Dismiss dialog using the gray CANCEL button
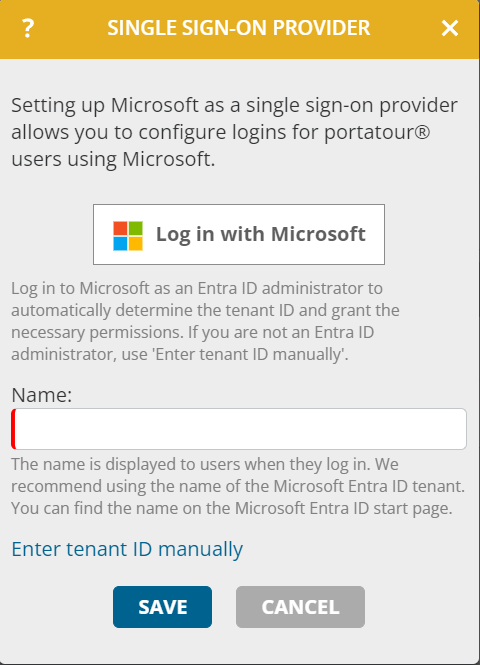The height and width of the screenshot is (665, 480). coord(300,607)
